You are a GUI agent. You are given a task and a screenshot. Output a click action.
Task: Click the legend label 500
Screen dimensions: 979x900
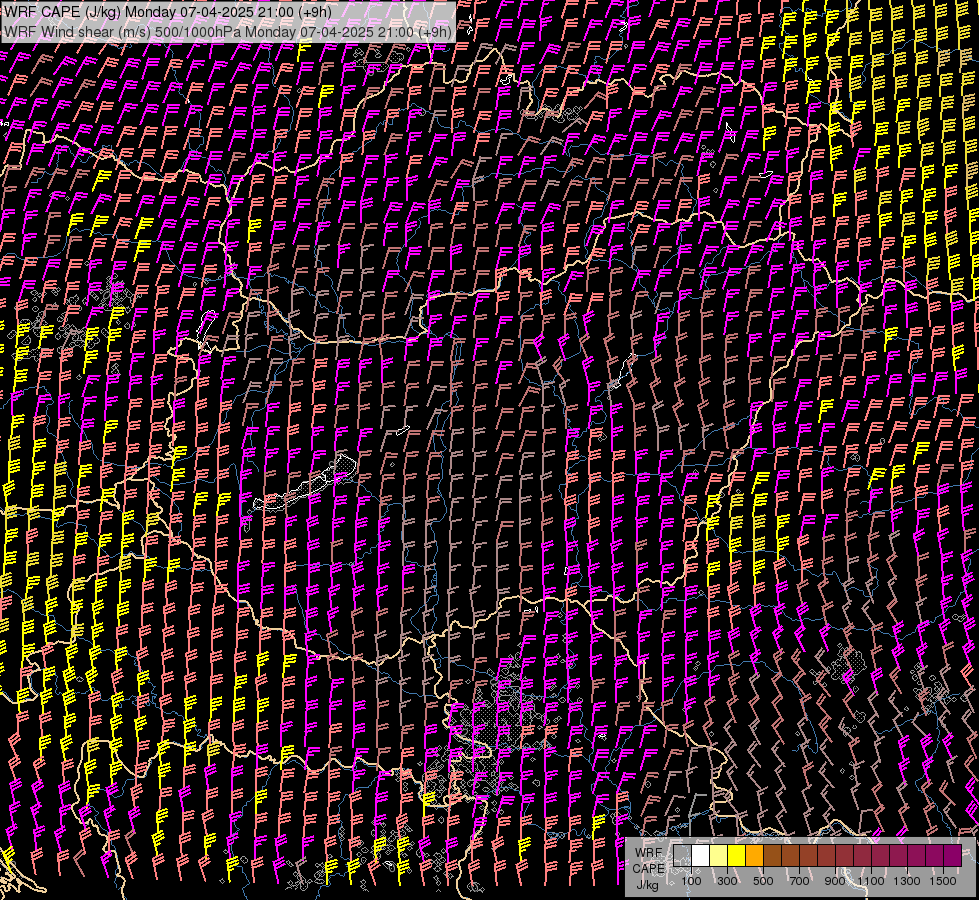coord(763,881)
